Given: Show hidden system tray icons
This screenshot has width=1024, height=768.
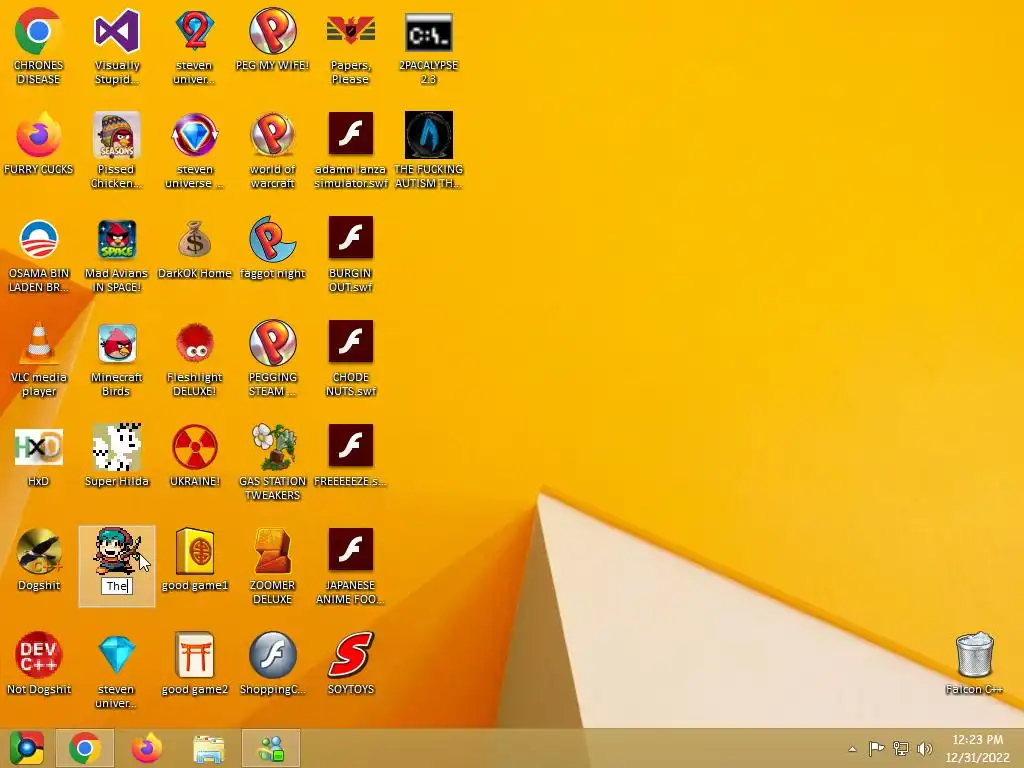Looking at the screenshot, I should pos(852,749).
